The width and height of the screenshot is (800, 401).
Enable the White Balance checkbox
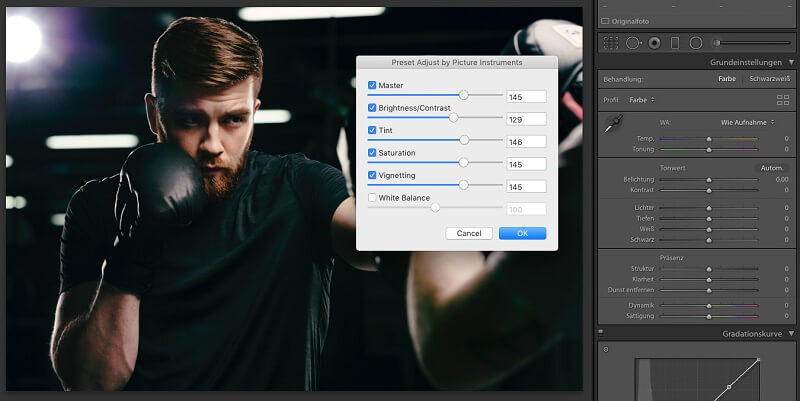[x=372, y=197]
